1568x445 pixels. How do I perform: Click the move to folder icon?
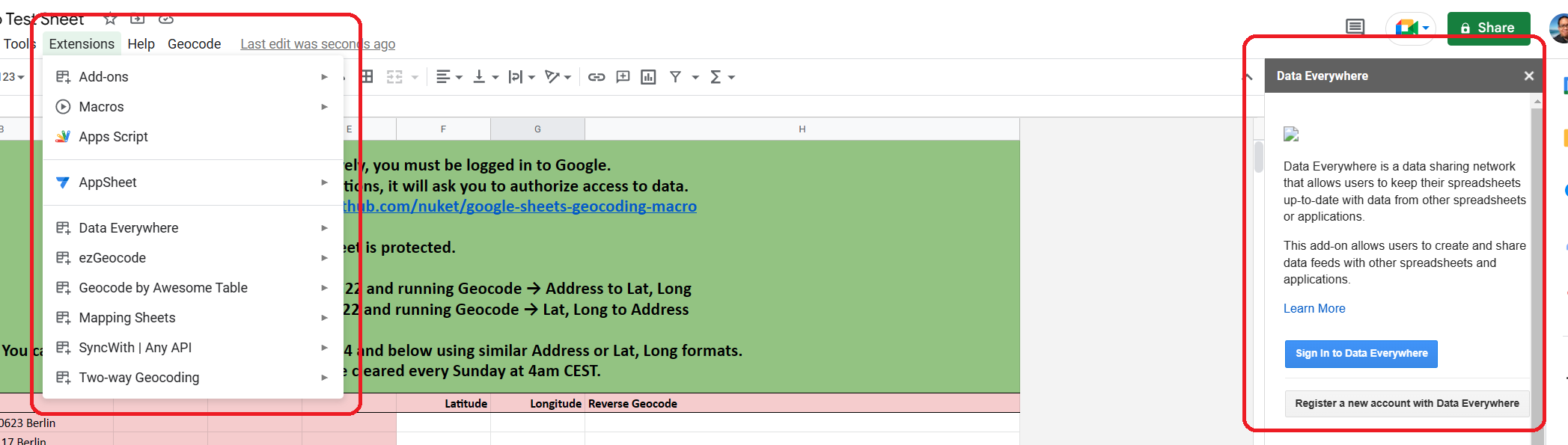click(x=138, y=18)
